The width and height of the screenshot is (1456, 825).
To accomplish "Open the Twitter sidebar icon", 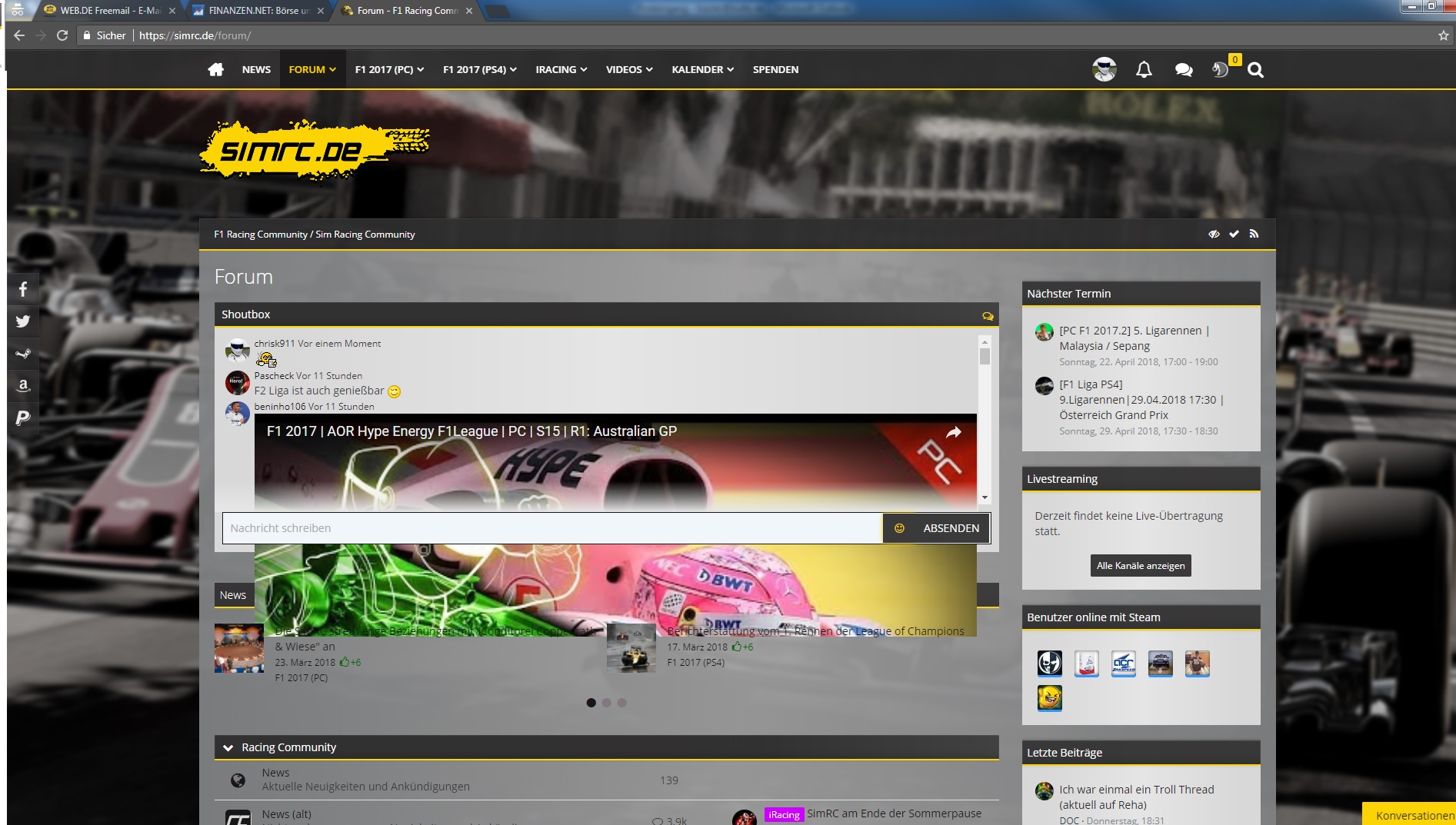I will [23, 321].
